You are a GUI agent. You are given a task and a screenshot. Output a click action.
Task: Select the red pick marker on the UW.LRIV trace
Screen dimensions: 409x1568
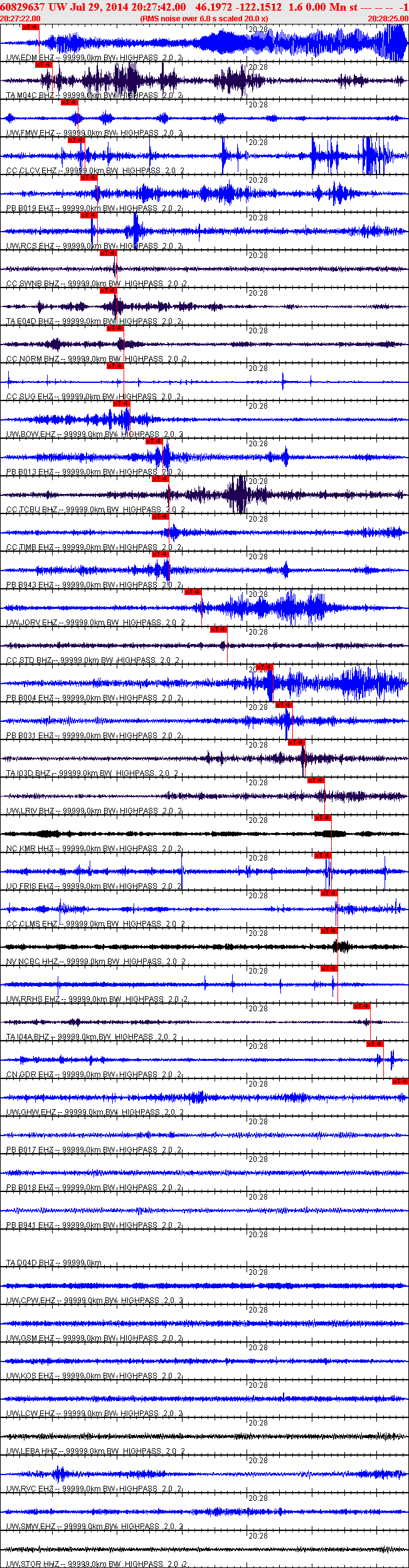(316, 780)
